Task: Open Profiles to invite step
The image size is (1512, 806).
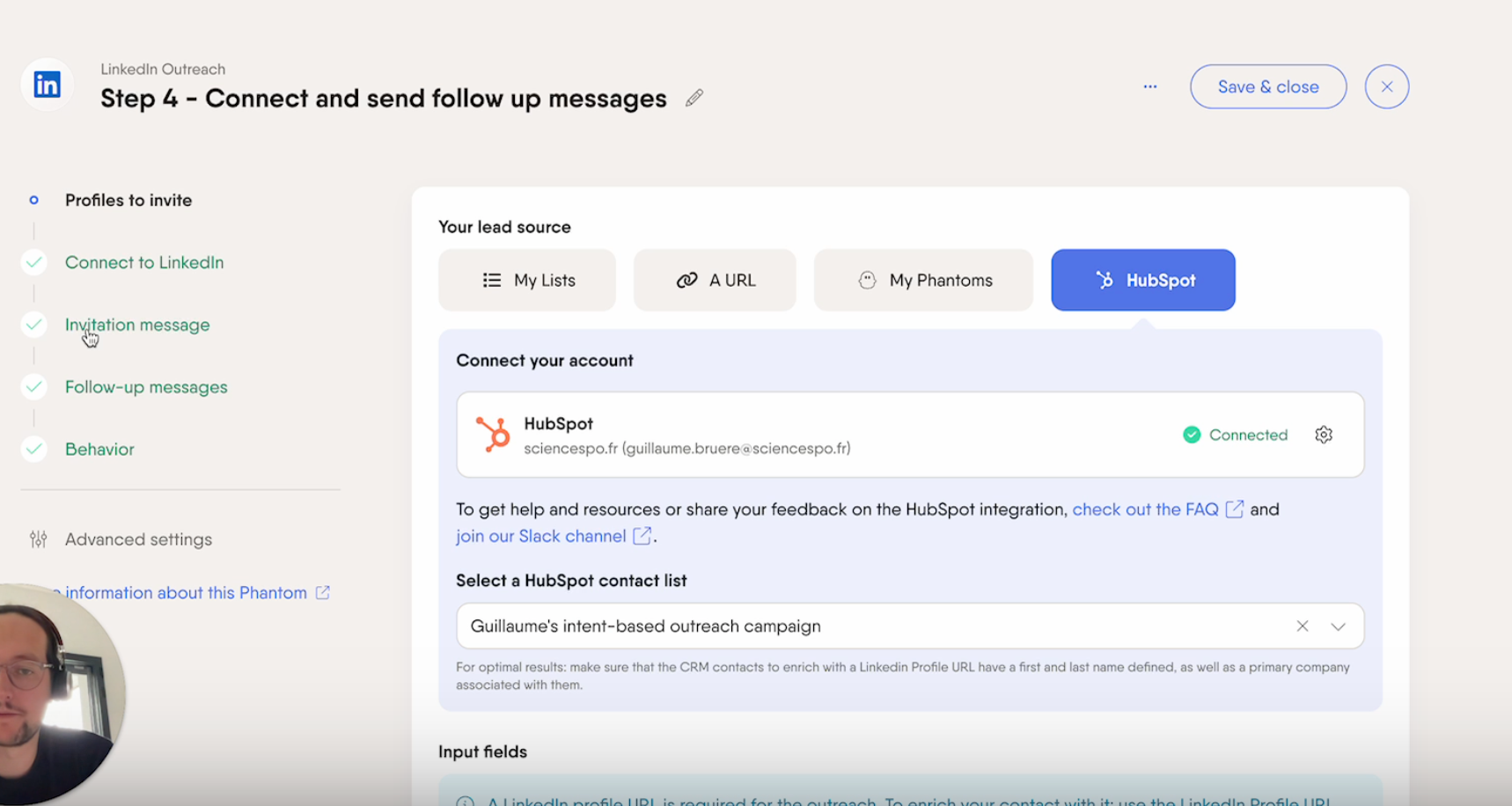Action: [x=128, y=200]
